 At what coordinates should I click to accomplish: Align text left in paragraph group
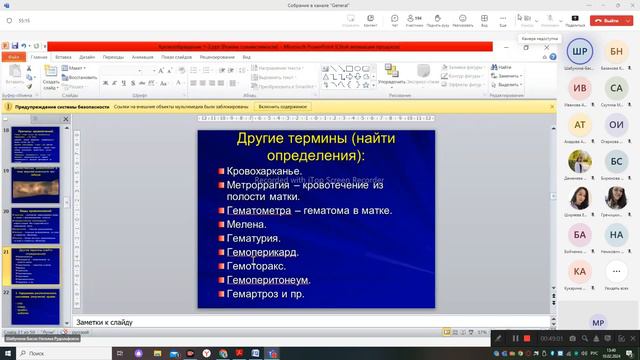click(193, 83)
